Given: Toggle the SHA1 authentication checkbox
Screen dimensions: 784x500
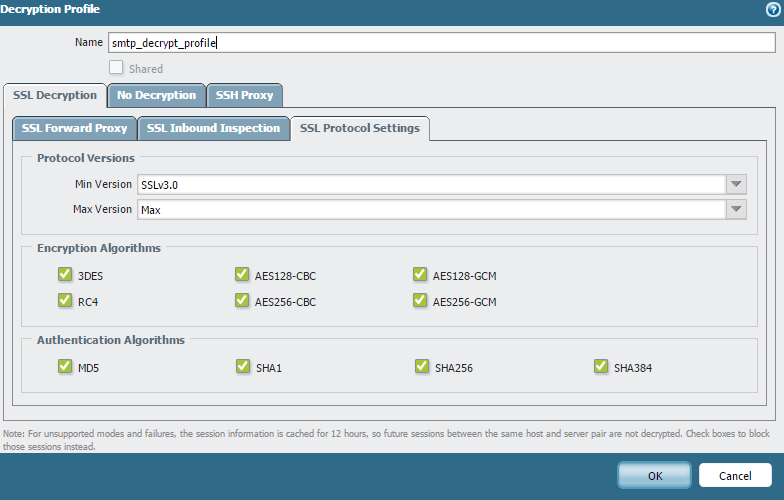Looking at the screenshot, I should point(242,366).
